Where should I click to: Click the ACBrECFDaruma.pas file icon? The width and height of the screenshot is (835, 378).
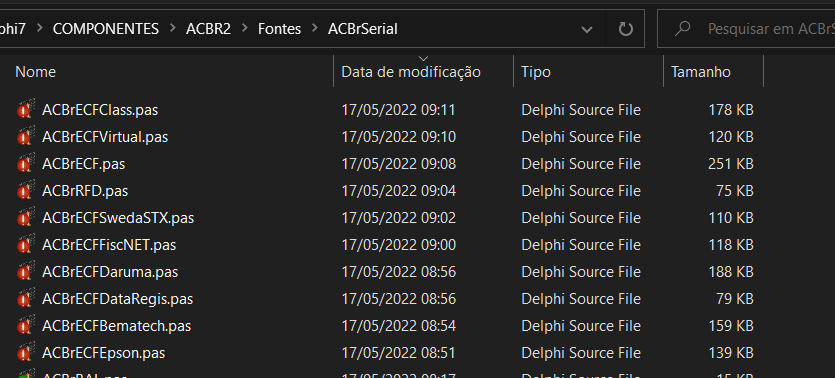pos(26,272)
